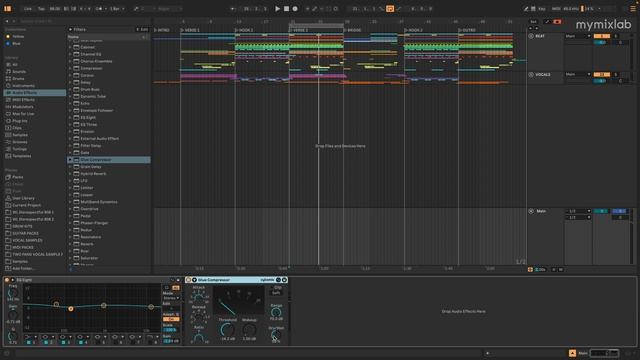Toggle Draw Mode pencil icon in control bar

click(526, 9)
